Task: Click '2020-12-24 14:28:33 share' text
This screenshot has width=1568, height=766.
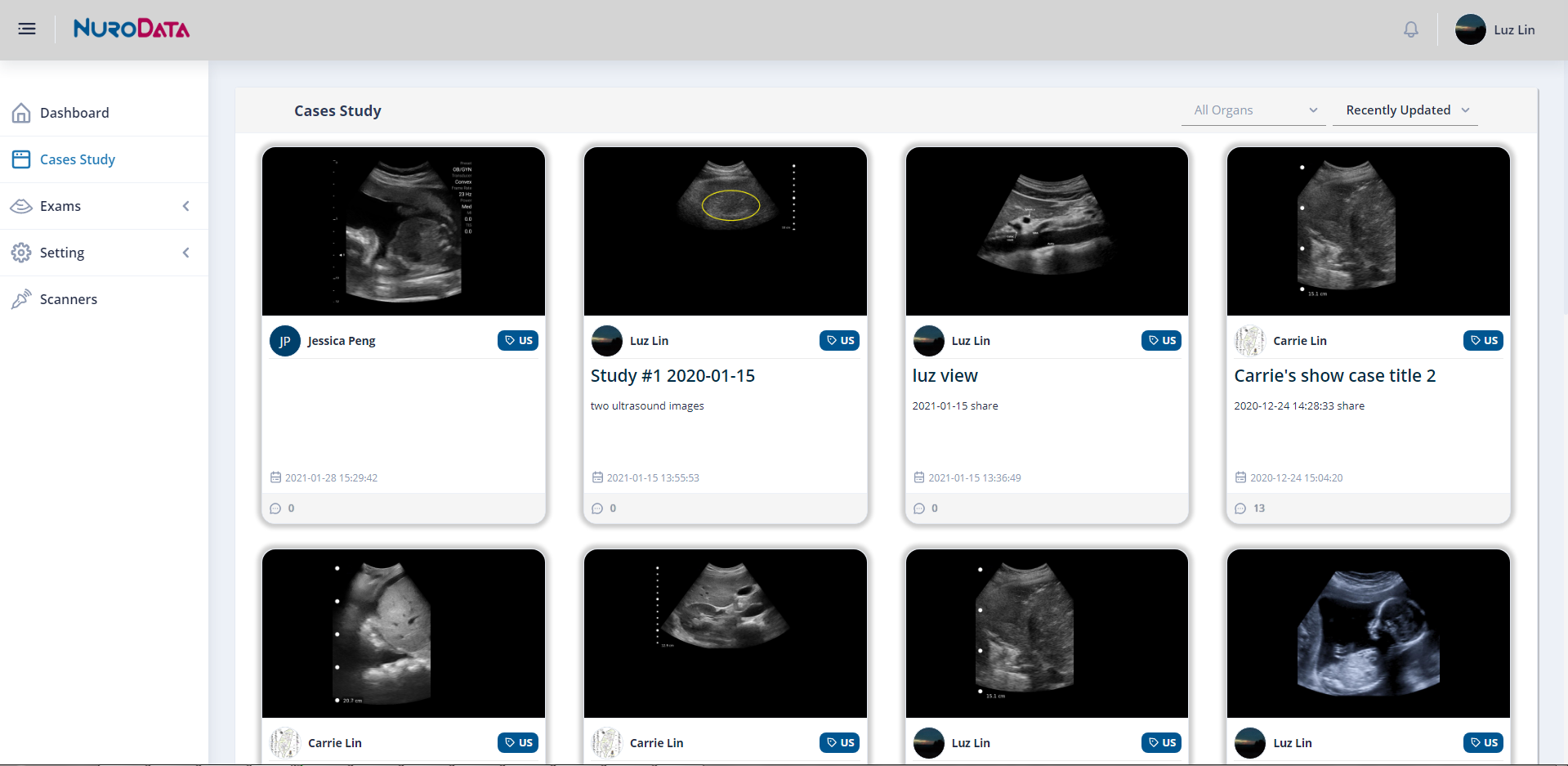Action: [x=1299, y=406]
